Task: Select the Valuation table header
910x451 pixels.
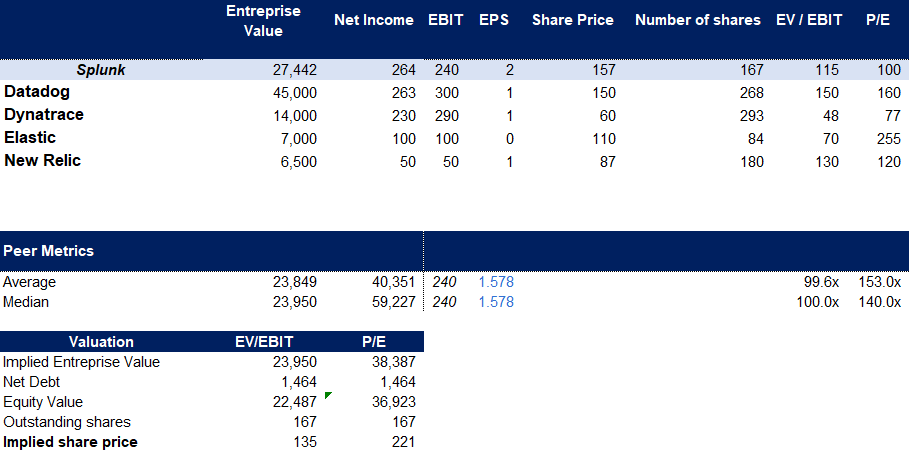Action: click(x=101, y=342)
